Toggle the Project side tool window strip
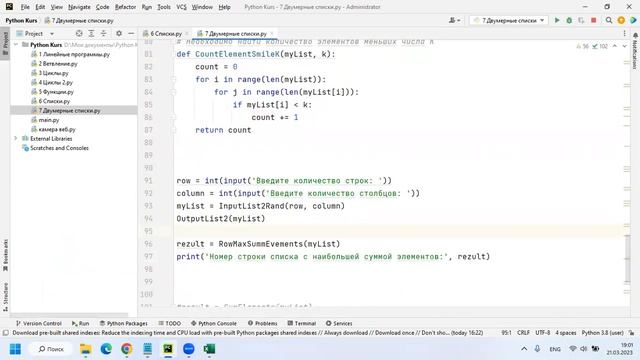 click(5, 43)
